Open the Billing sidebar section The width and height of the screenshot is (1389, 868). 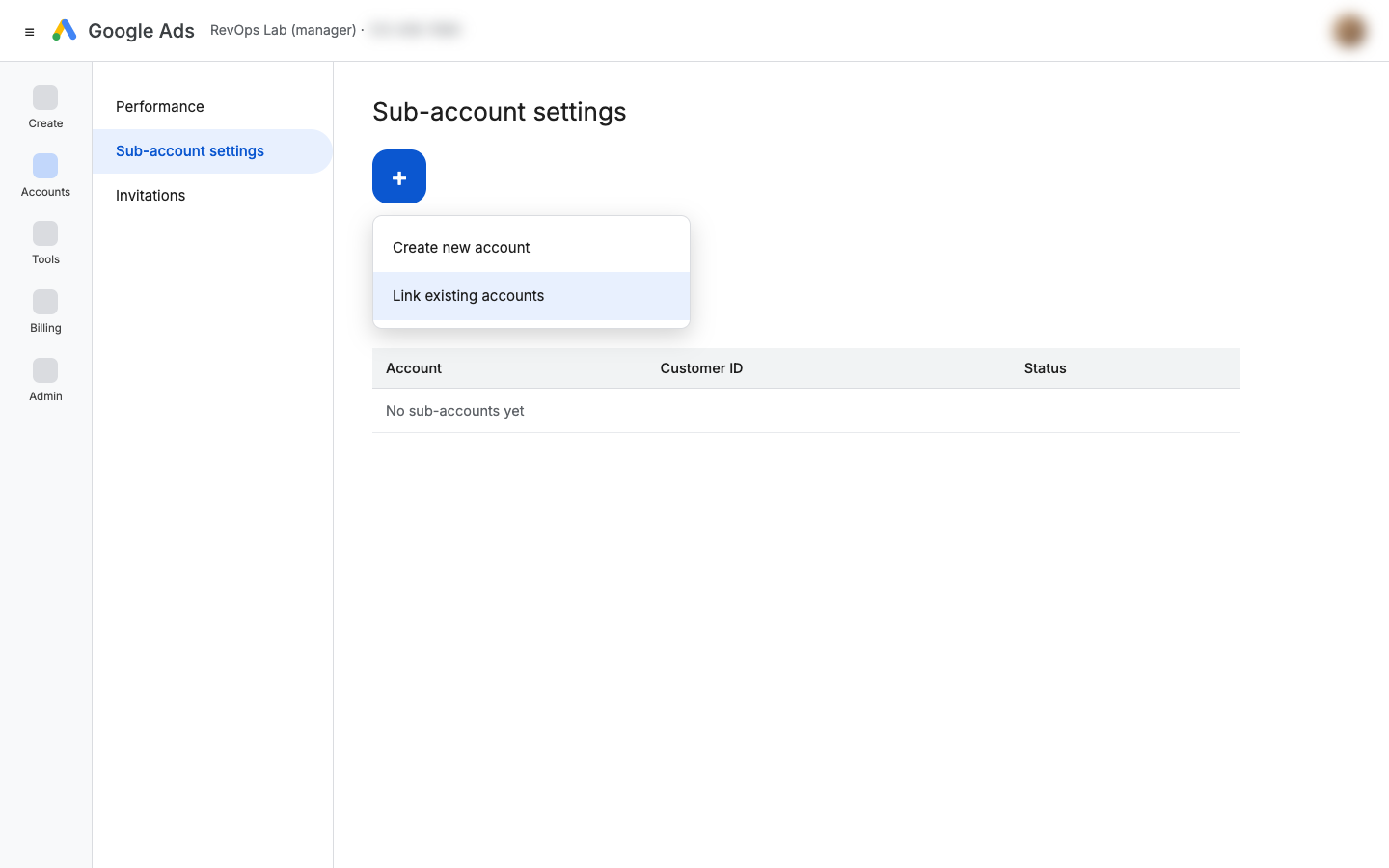coord(45,312)
